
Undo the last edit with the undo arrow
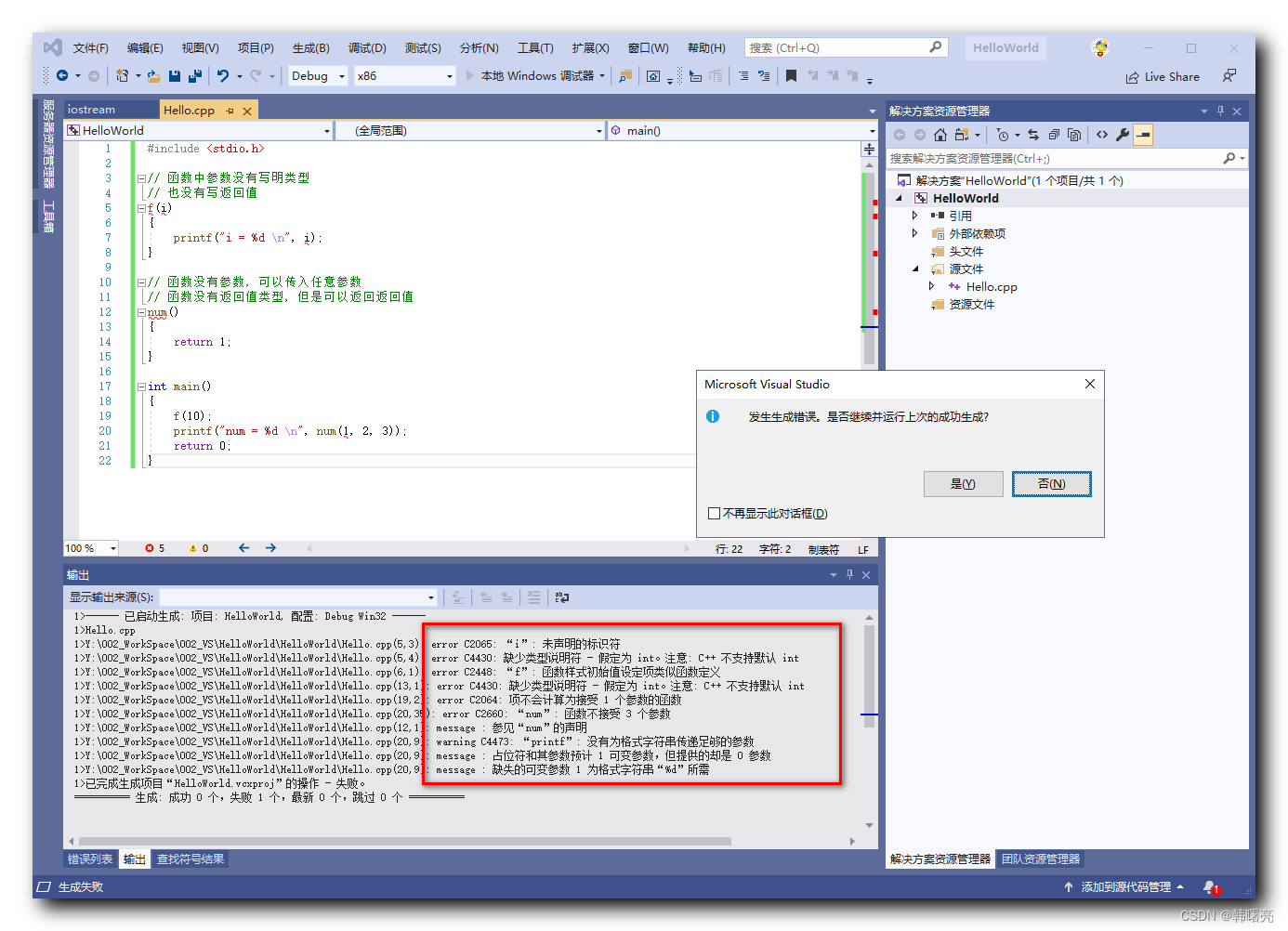pyautogui.click(x=223, y=76)
